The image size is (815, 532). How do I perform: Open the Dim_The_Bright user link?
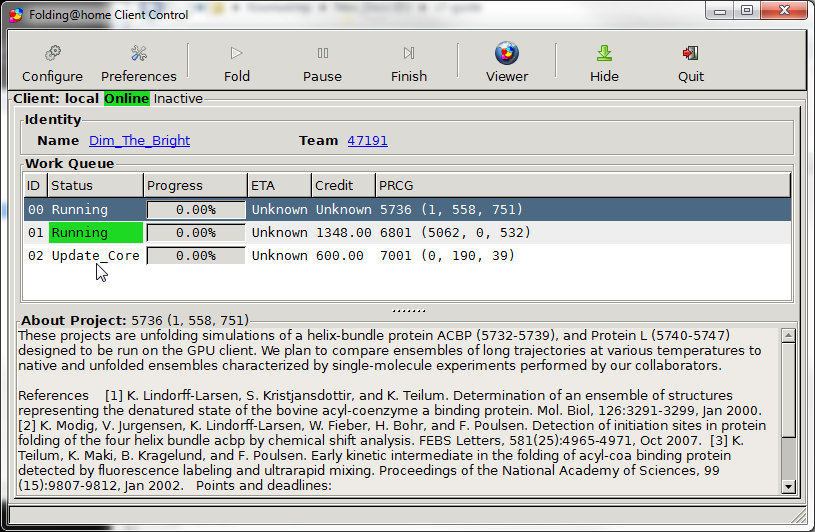tap(139, 141)
